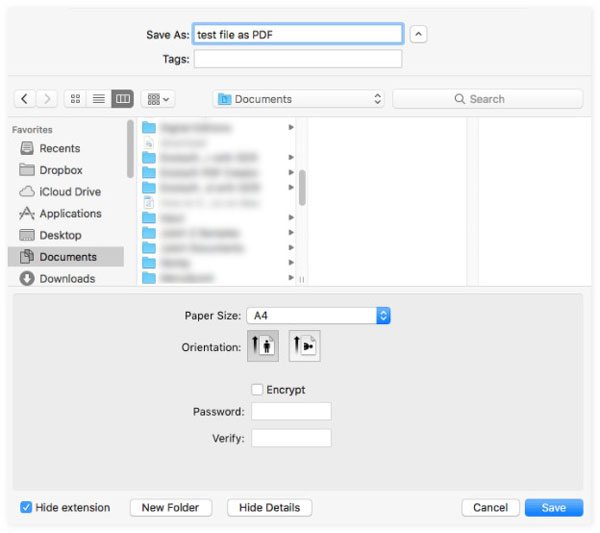Open the item grouping dropdown
Viewport: 600px width, 533px height.
[x=158, y=99]
